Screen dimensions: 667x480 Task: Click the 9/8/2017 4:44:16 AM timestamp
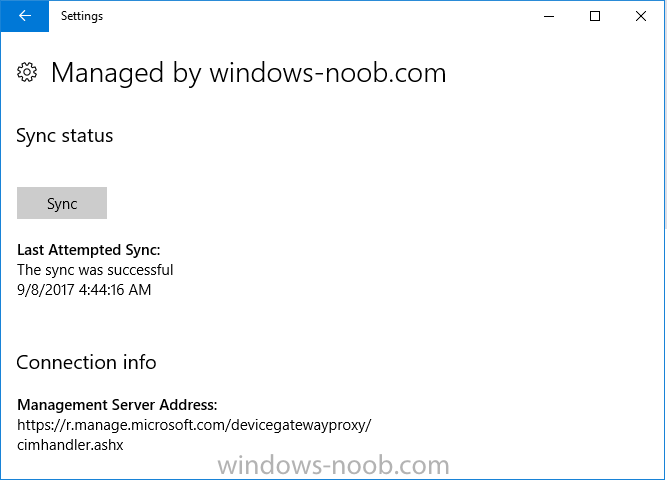pos(84,290)
